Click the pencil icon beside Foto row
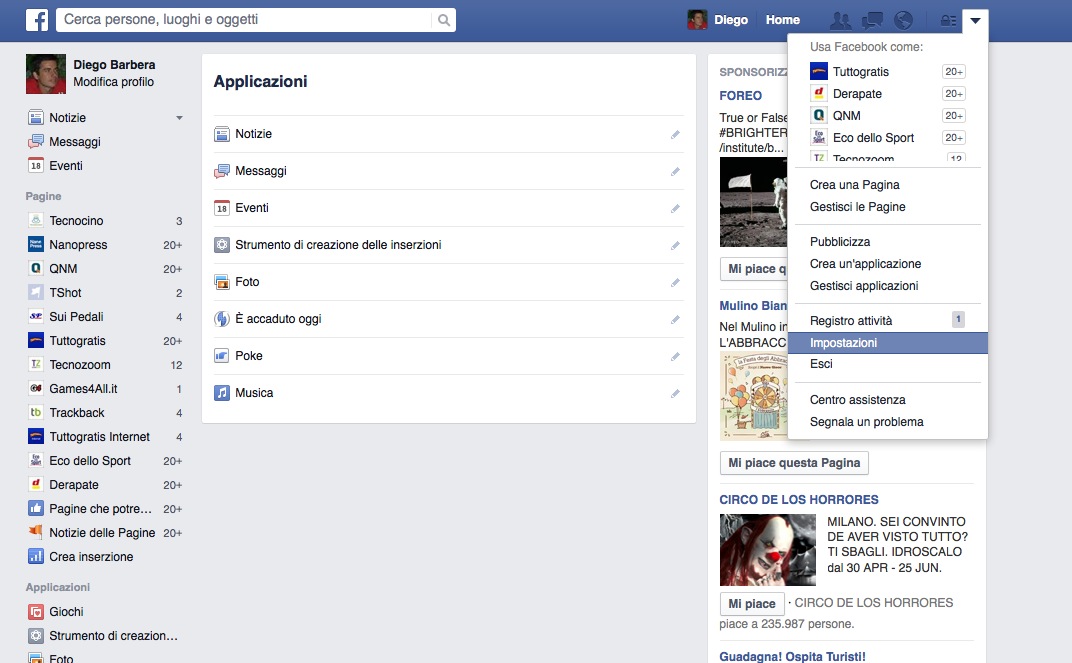The width and height of the screenshot is (1072, 663). click(x=675, y=282)
